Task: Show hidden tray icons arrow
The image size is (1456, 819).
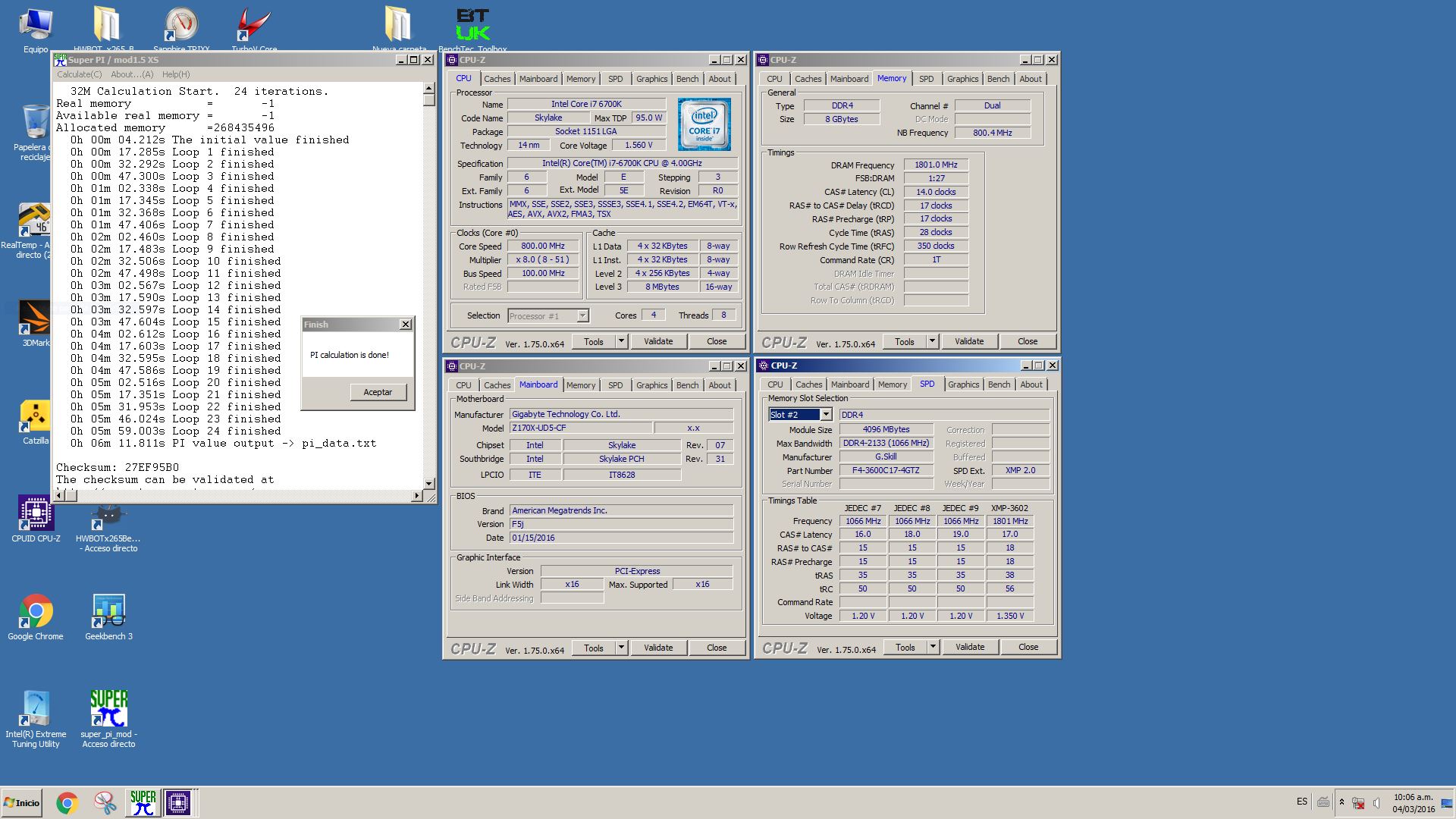Action: (x=1341, y=802)
